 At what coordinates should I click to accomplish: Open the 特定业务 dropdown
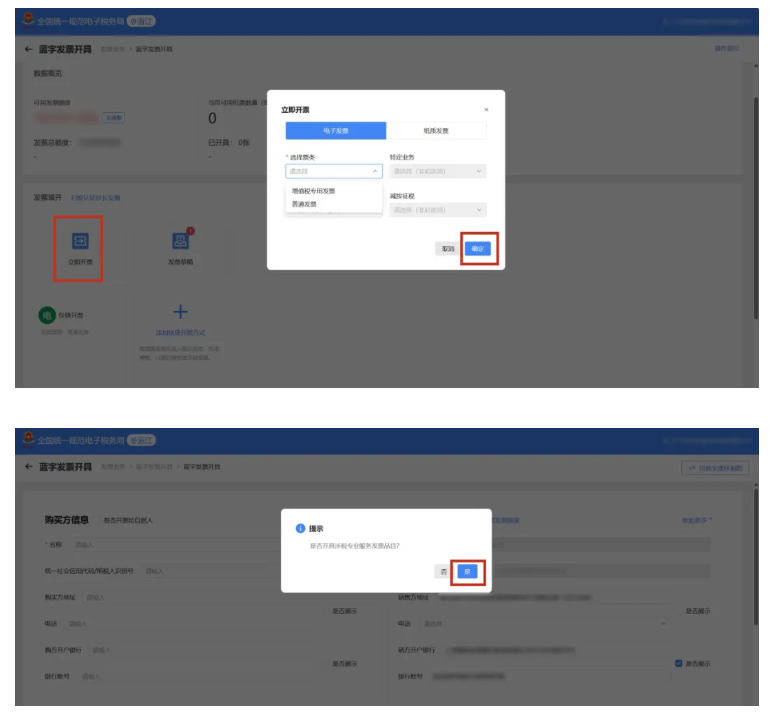coord(437,171)
